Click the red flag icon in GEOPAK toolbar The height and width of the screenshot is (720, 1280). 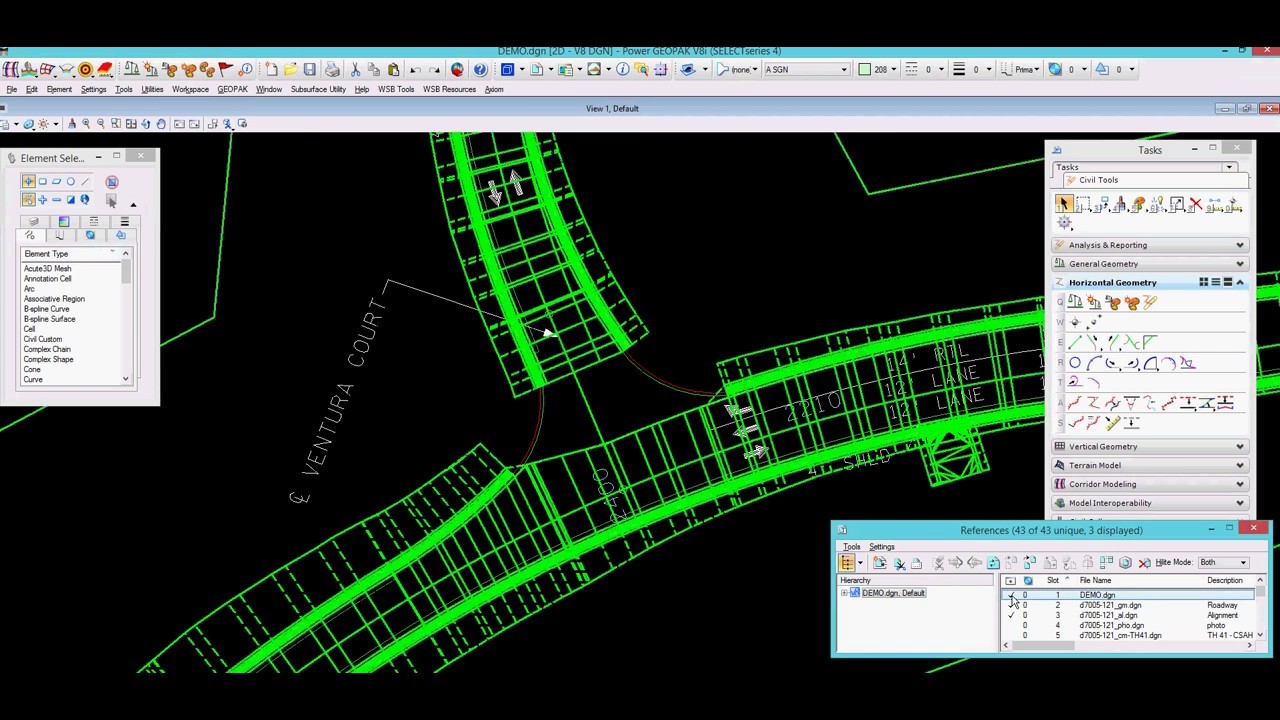tap(225, 69)
